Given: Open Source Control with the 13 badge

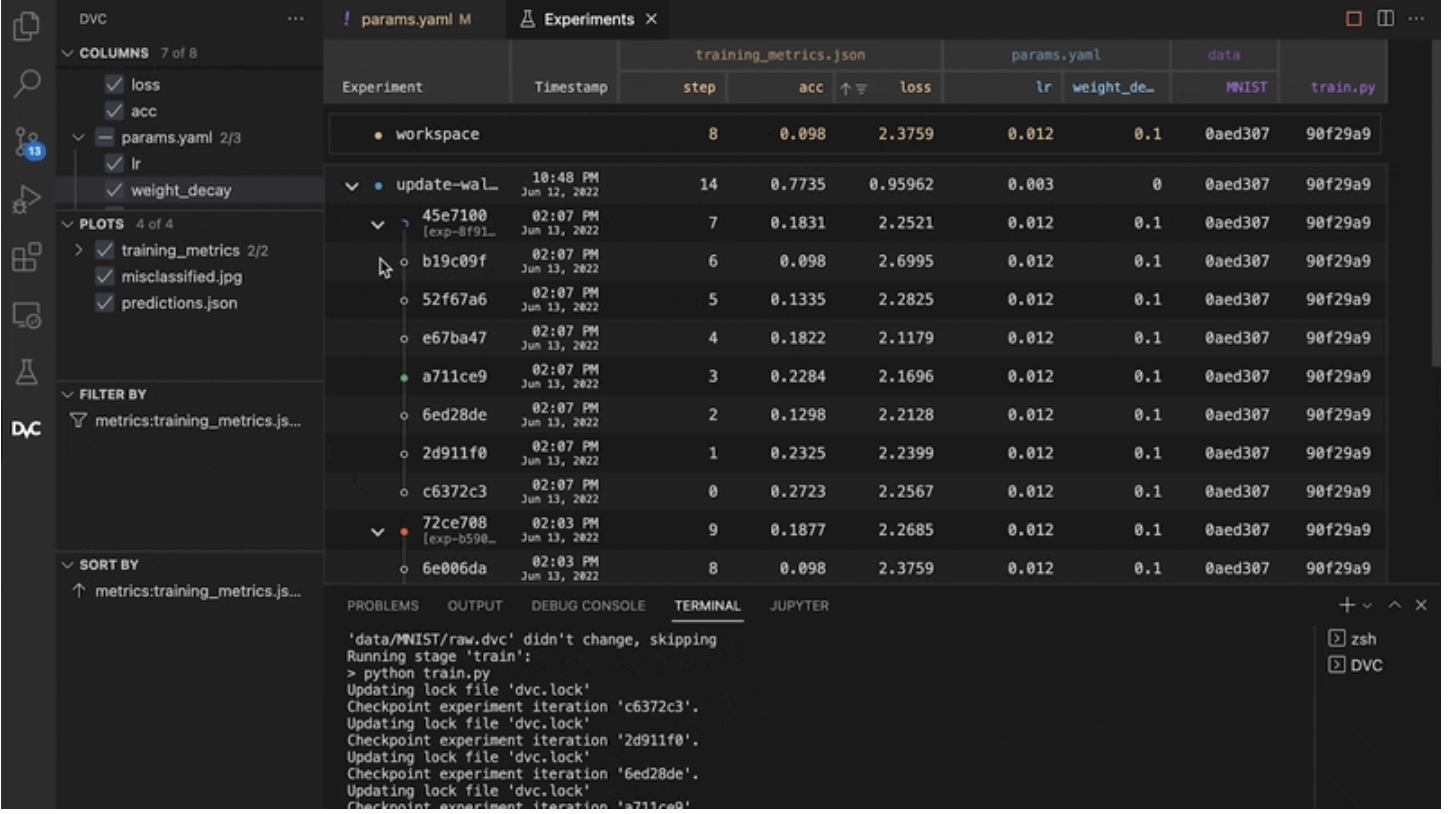Looking at the screenshot, I should coord(27,142).
